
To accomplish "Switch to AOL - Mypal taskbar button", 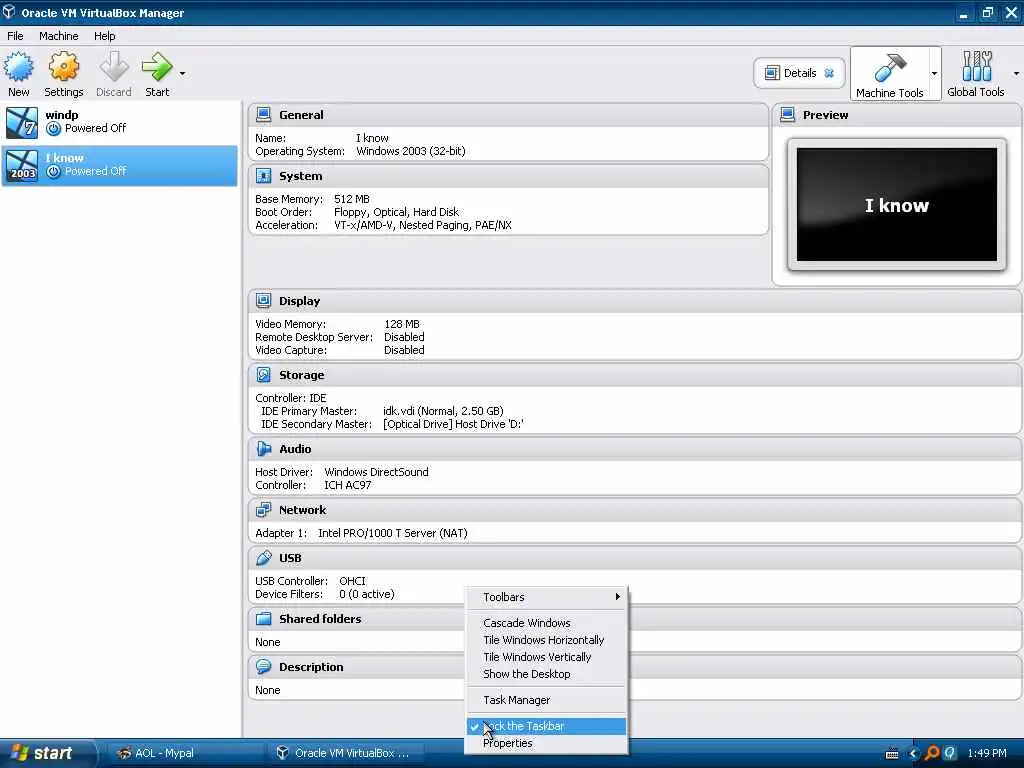I will coord(184,753).
